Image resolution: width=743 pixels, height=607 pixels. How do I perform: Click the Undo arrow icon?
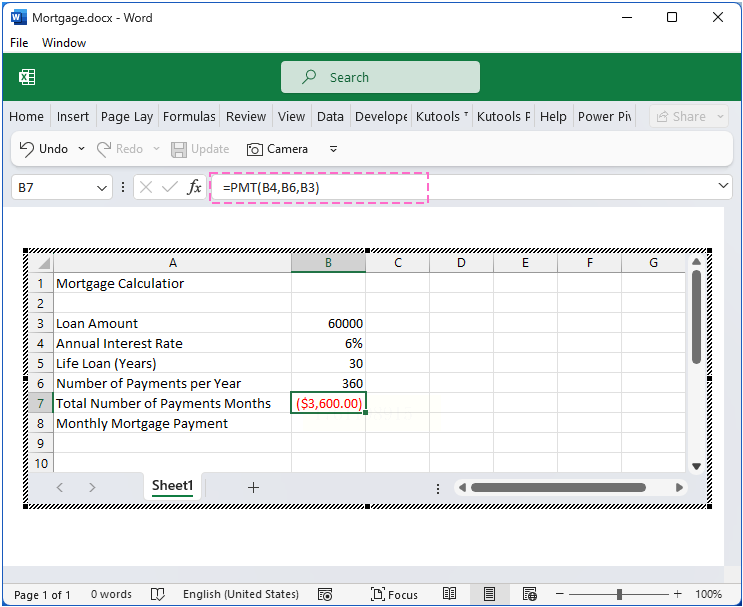(27, 149)
